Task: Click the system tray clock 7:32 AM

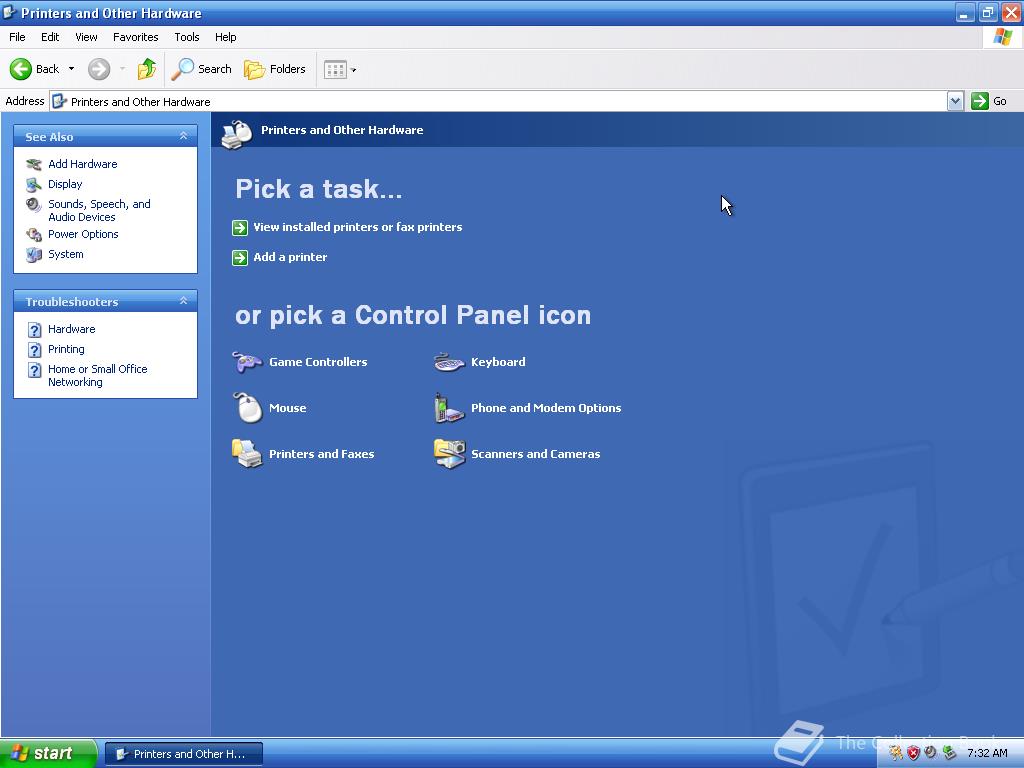Action: pyautogui.click(x=987, y=753)
